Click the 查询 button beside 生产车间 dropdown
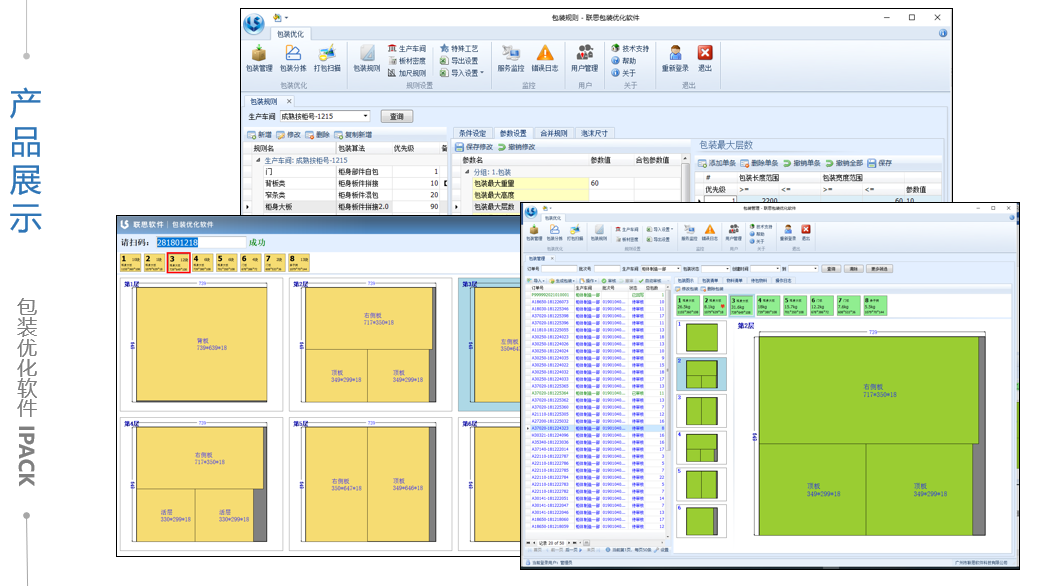The height and width of the screenshot is (586, 1061). click(396, 117)
